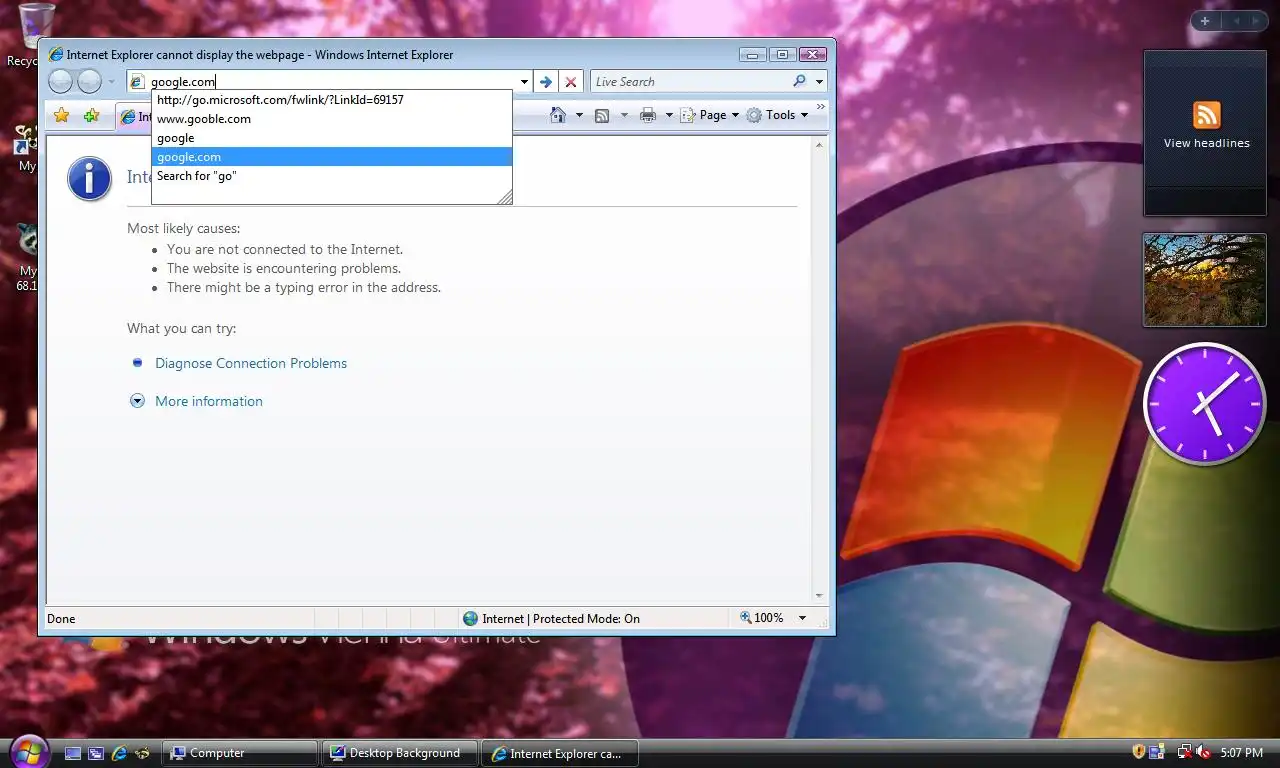The image size is (1280, 768).
Task: Select the go.microsoft.com fwlink suggestion
Action: coord(332,100)
